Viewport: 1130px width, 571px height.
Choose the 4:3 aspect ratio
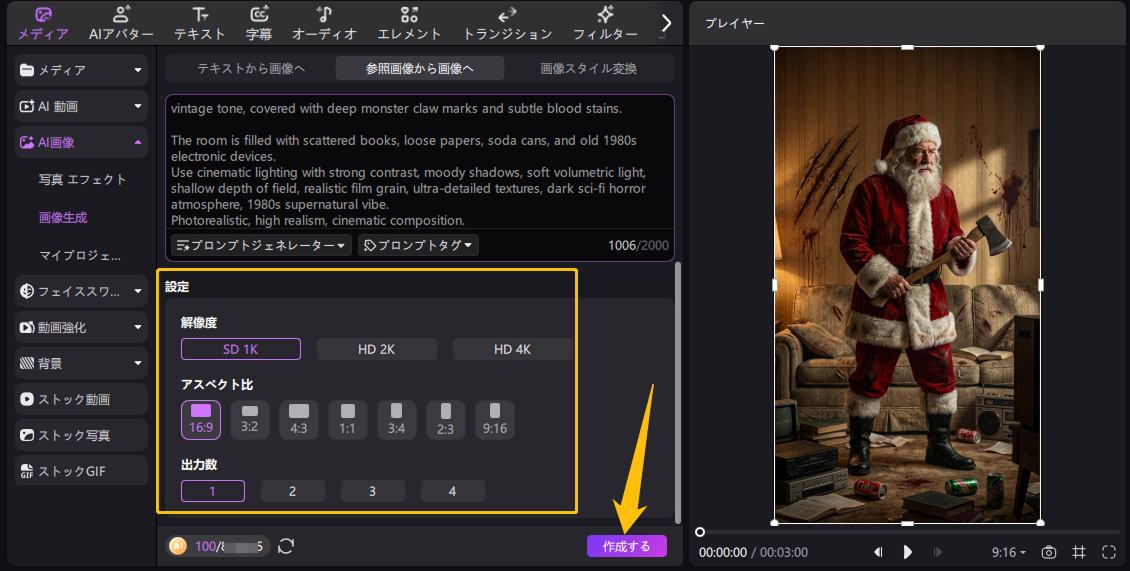tap(298, 420)
